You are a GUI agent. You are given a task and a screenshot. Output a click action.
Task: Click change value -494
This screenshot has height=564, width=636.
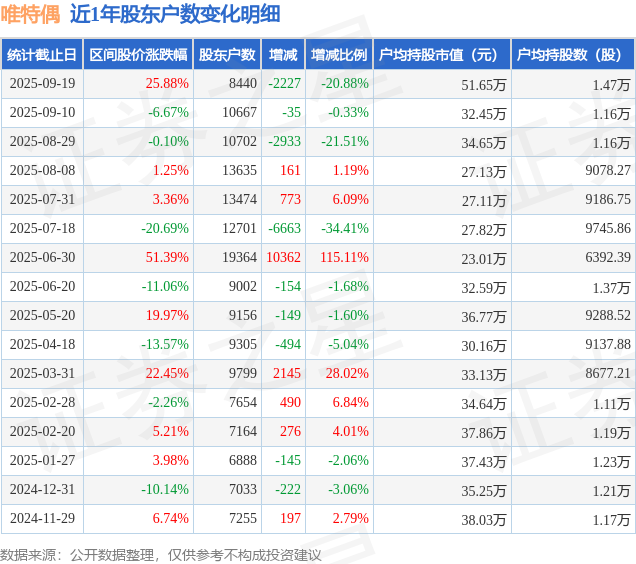288,344
